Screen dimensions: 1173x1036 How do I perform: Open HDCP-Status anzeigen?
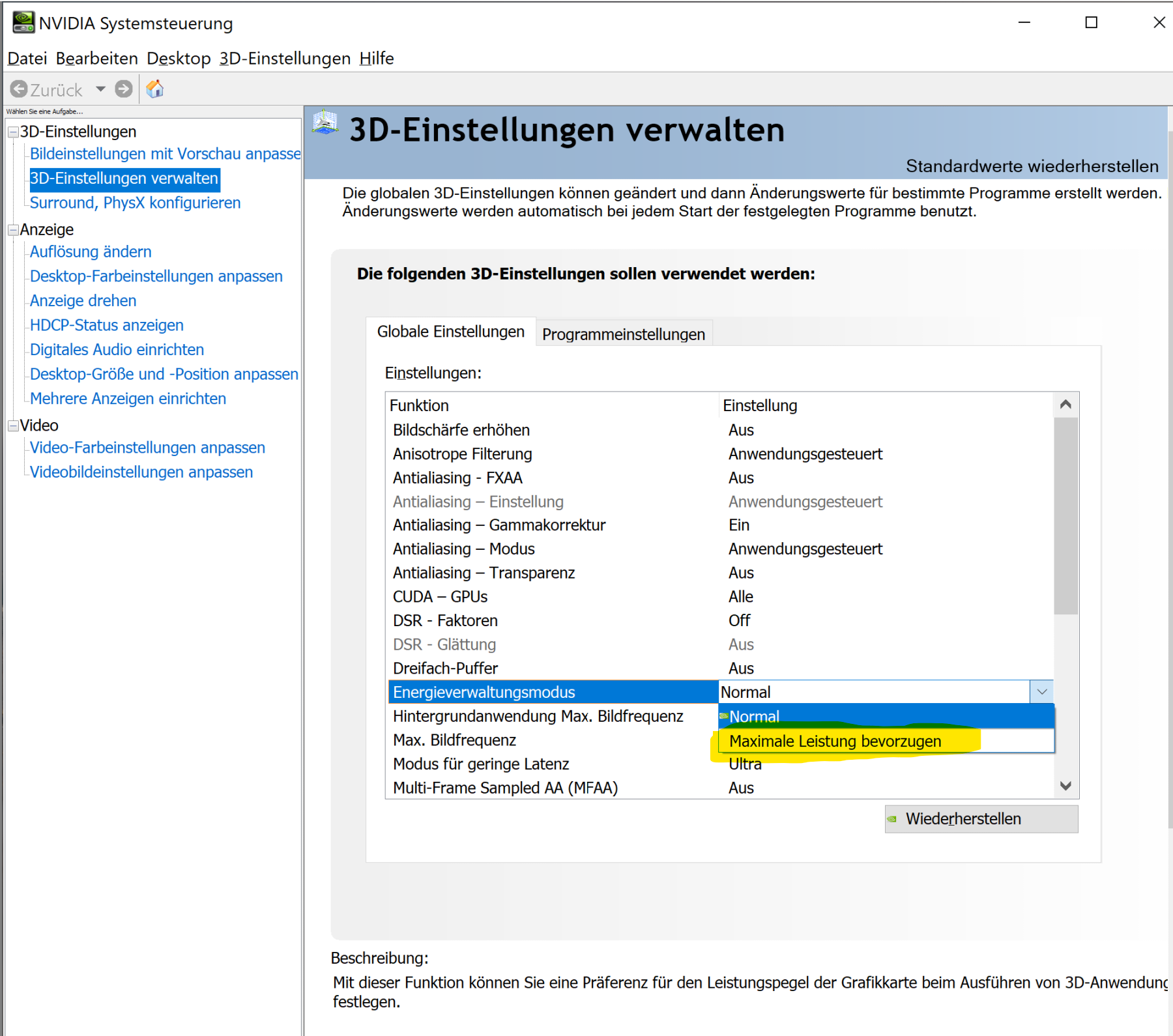point(107,325)
